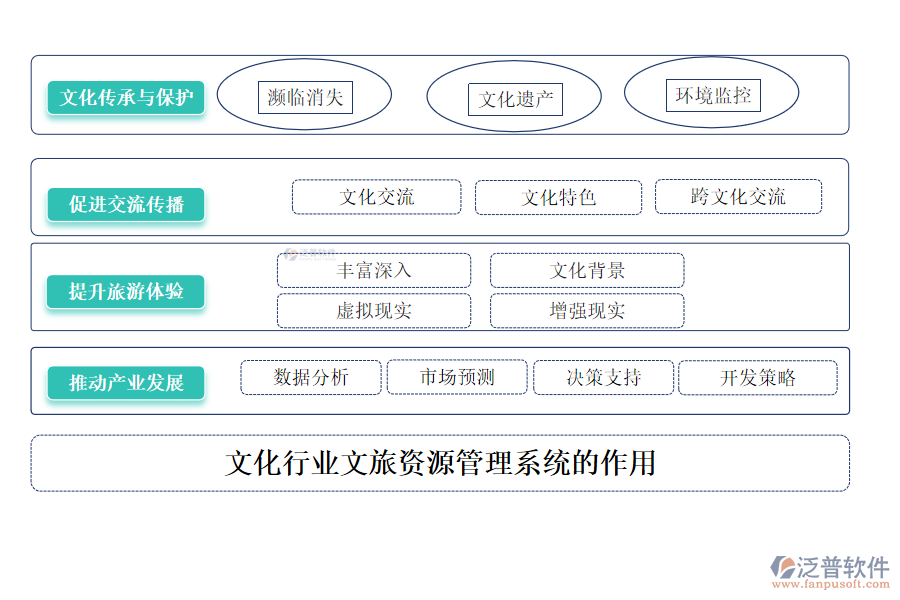Click the 文化行业文旅资源管理系统的作用 title
This screenshot has height=600, width=900.
click(x=440, y=463)
